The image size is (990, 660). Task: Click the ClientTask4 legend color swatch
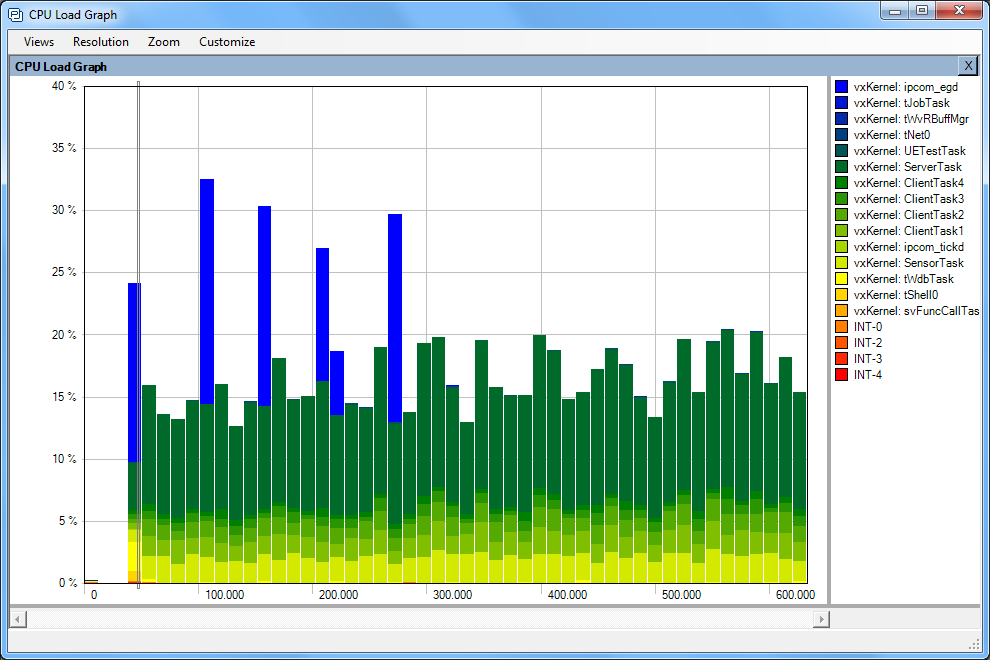coord(842,183)
